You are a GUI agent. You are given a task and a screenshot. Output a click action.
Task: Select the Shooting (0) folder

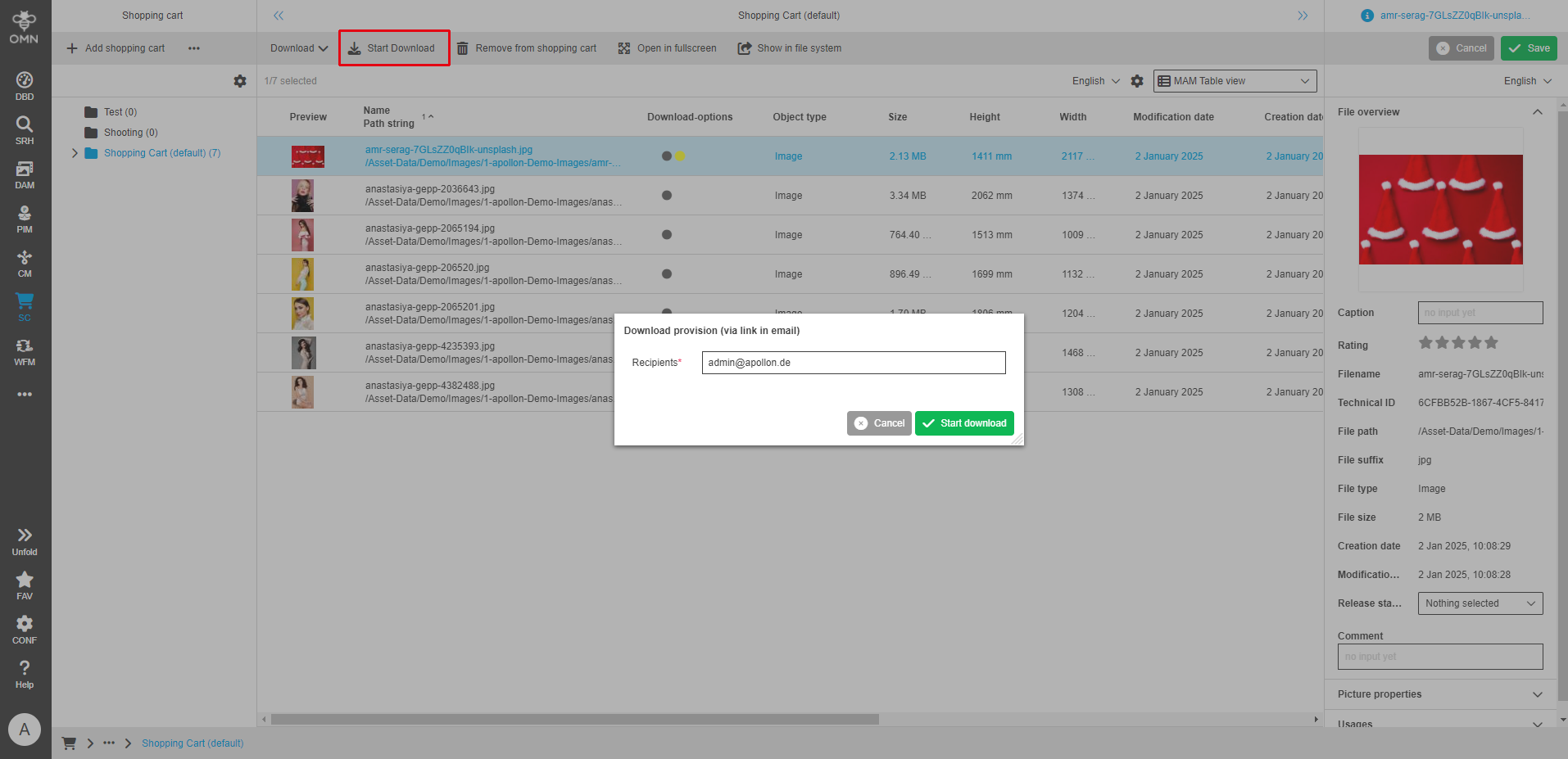130,133
